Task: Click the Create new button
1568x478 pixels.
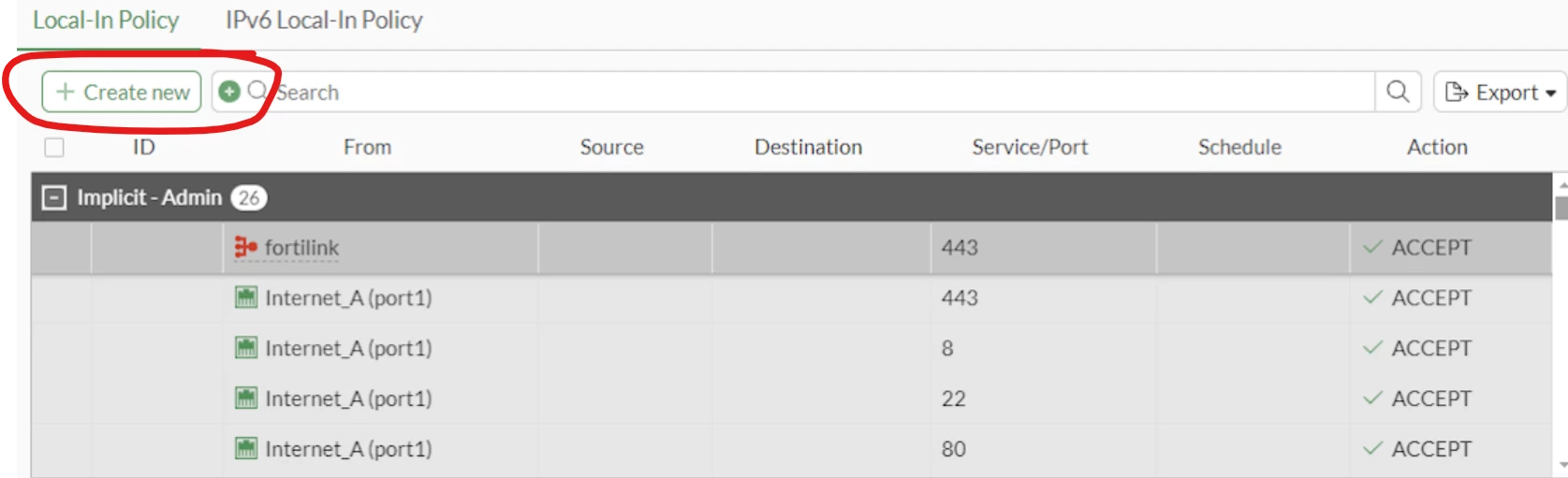Action: point(122,92)
